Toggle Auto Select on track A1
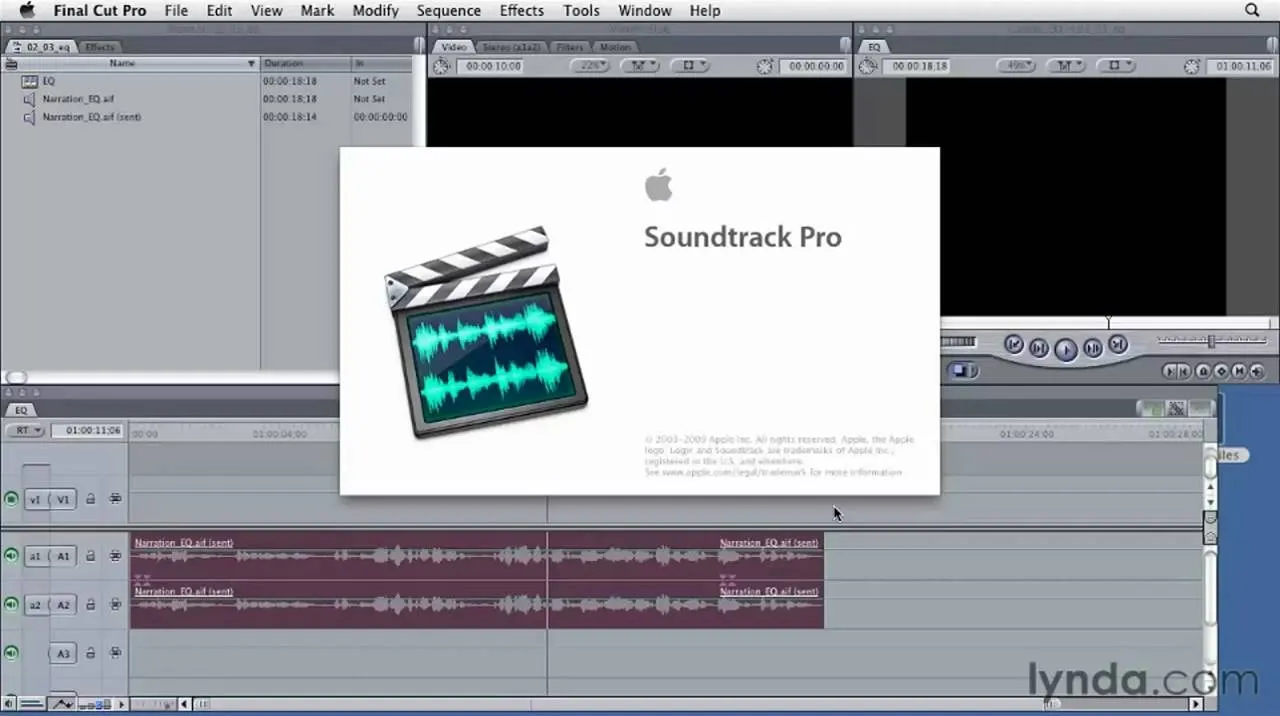Screen dimensions: 1280x716 tap(115, 556)
